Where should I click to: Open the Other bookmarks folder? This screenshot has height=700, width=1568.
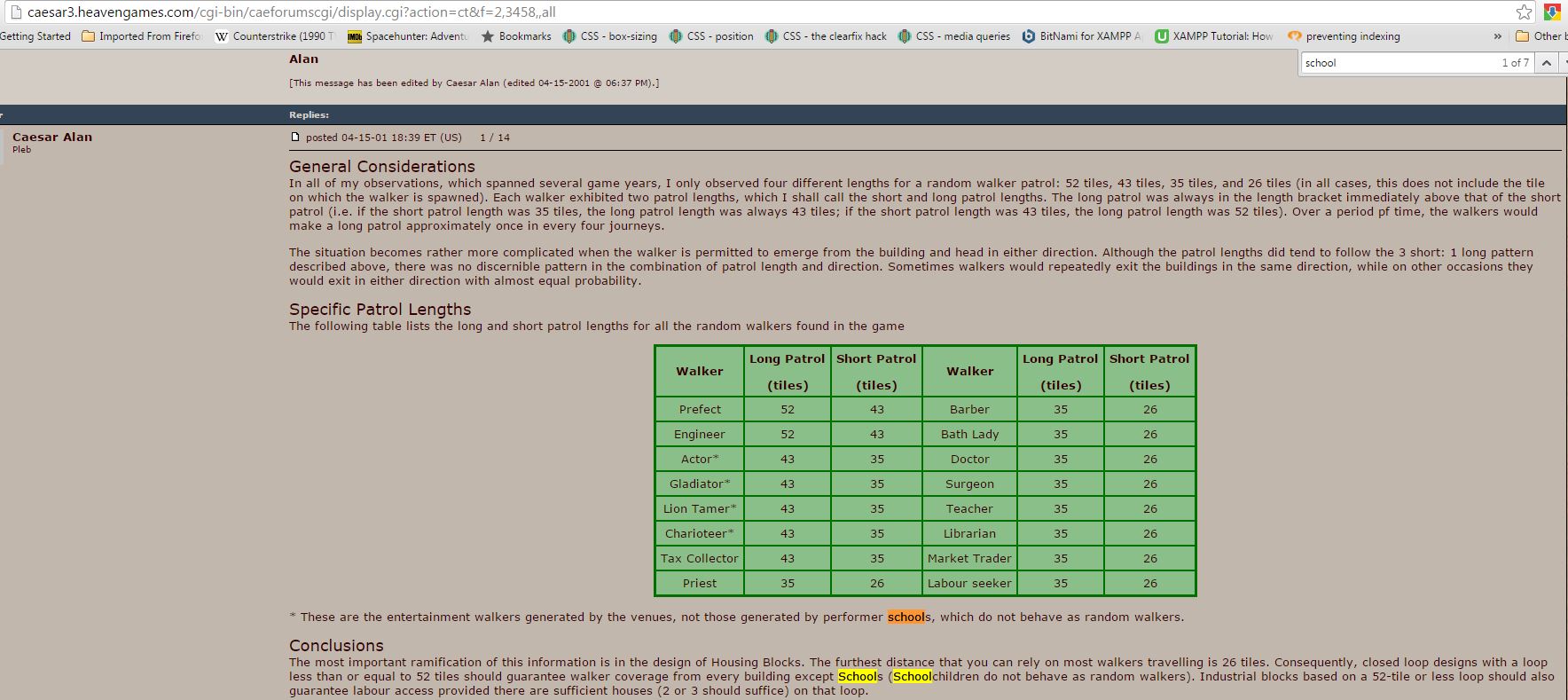coord(1541,36)
